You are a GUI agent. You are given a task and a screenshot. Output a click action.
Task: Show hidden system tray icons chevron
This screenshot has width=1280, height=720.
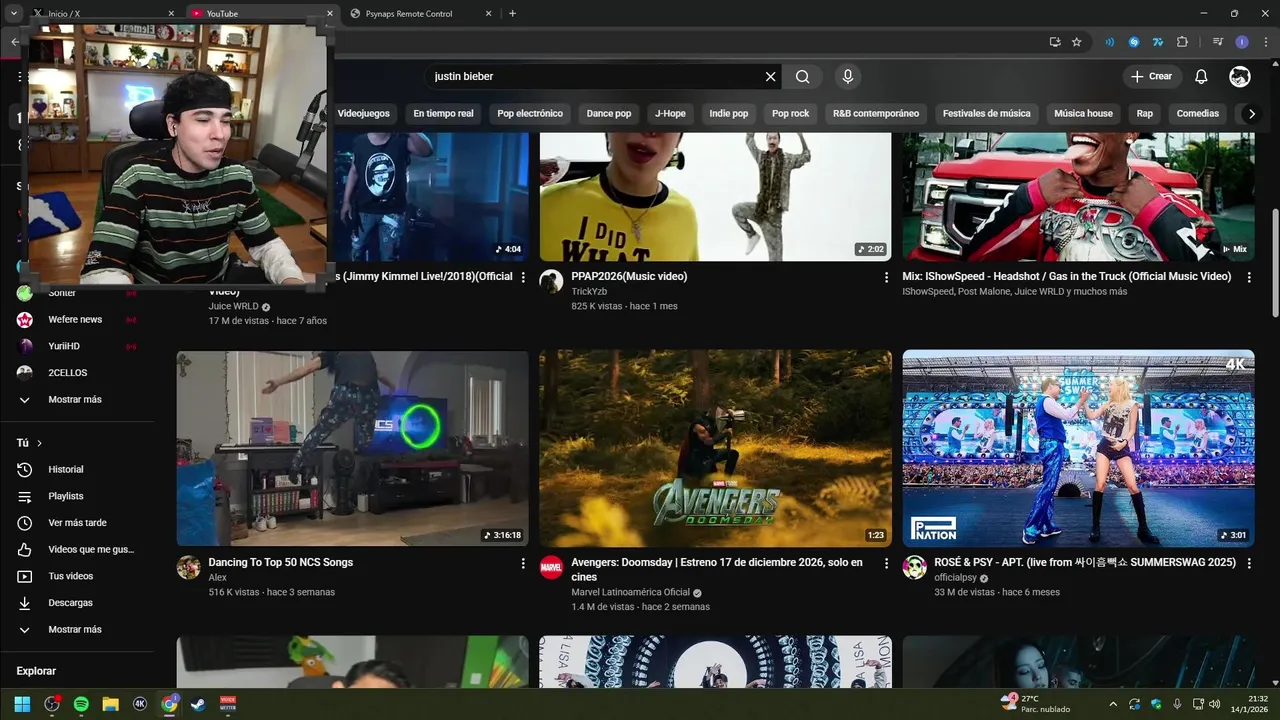1113,704
